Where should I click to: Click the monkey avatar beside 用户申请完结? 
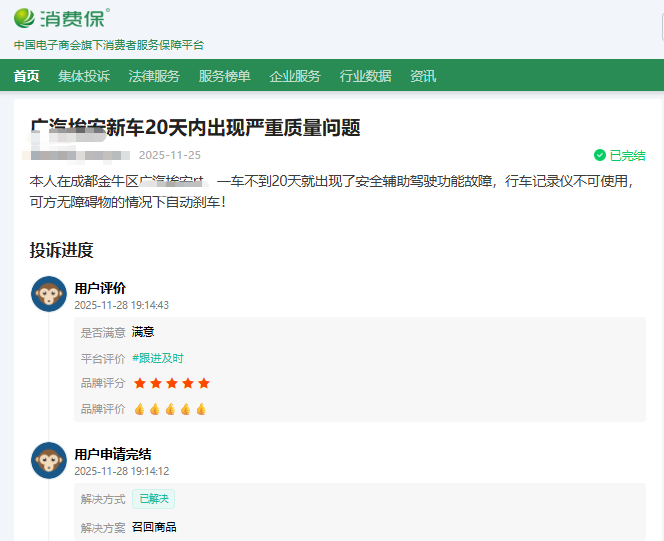(x=48, y=461)
